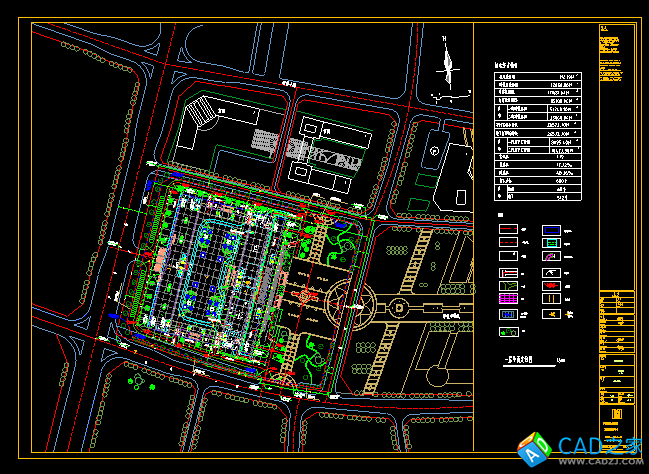Select the red solid line legend symbol

508,229
